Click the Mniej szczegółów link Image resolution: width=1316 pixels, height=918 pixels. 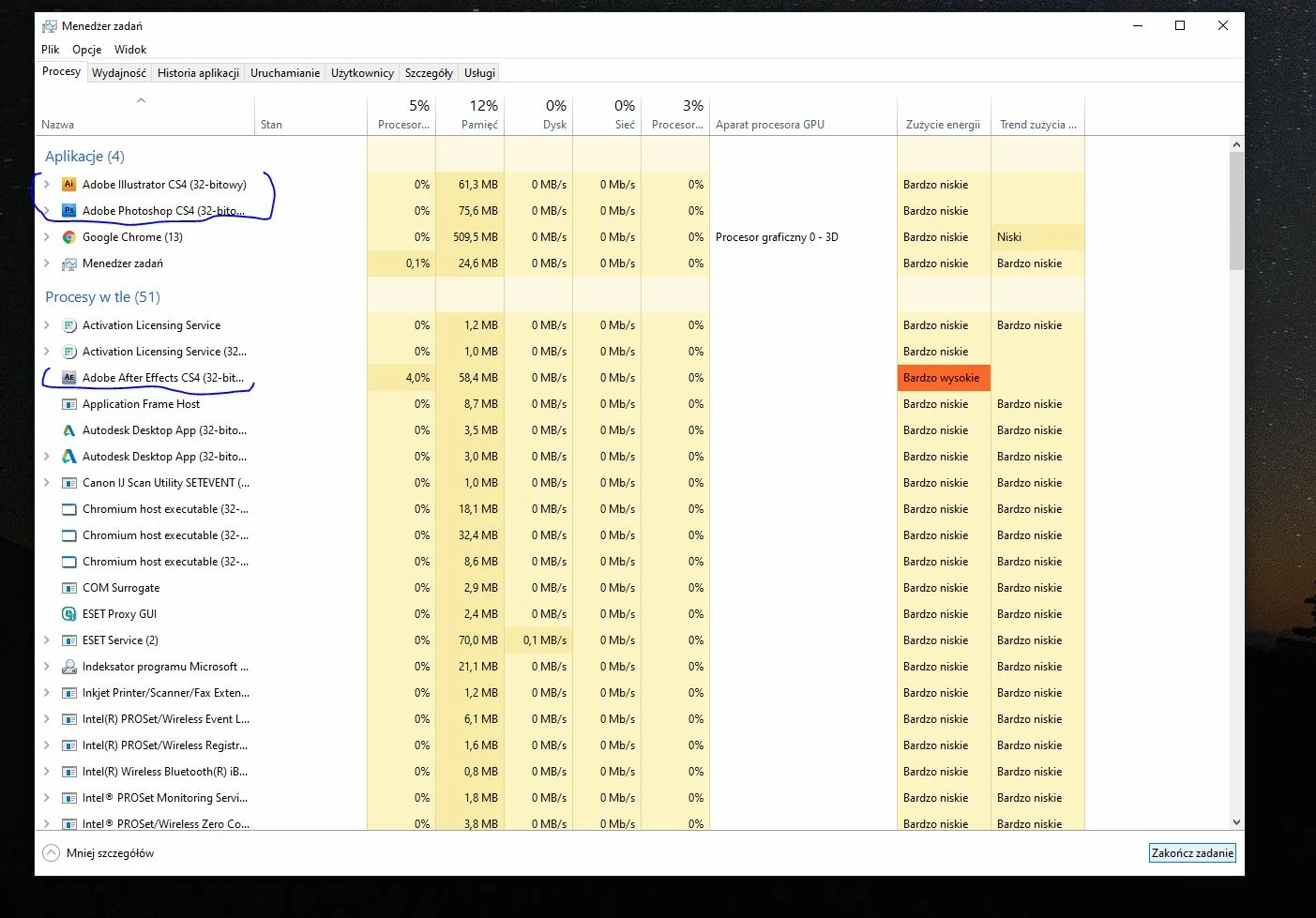(x=110, y=853)
